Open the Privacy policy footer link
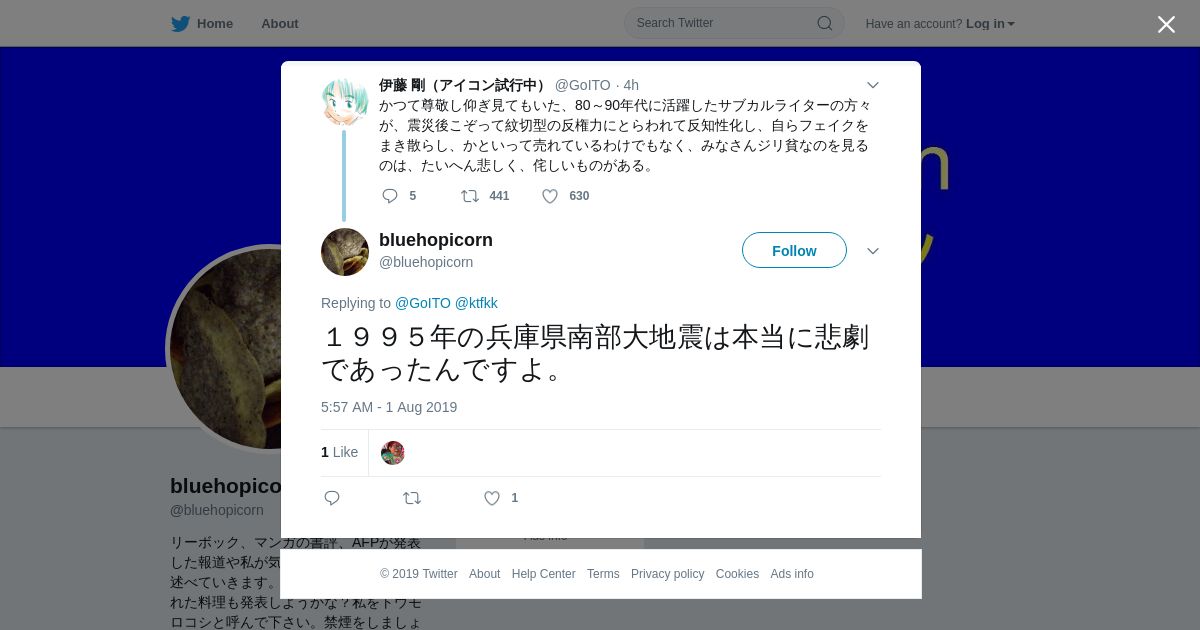The image size is (1200, 630). [667, 574]
